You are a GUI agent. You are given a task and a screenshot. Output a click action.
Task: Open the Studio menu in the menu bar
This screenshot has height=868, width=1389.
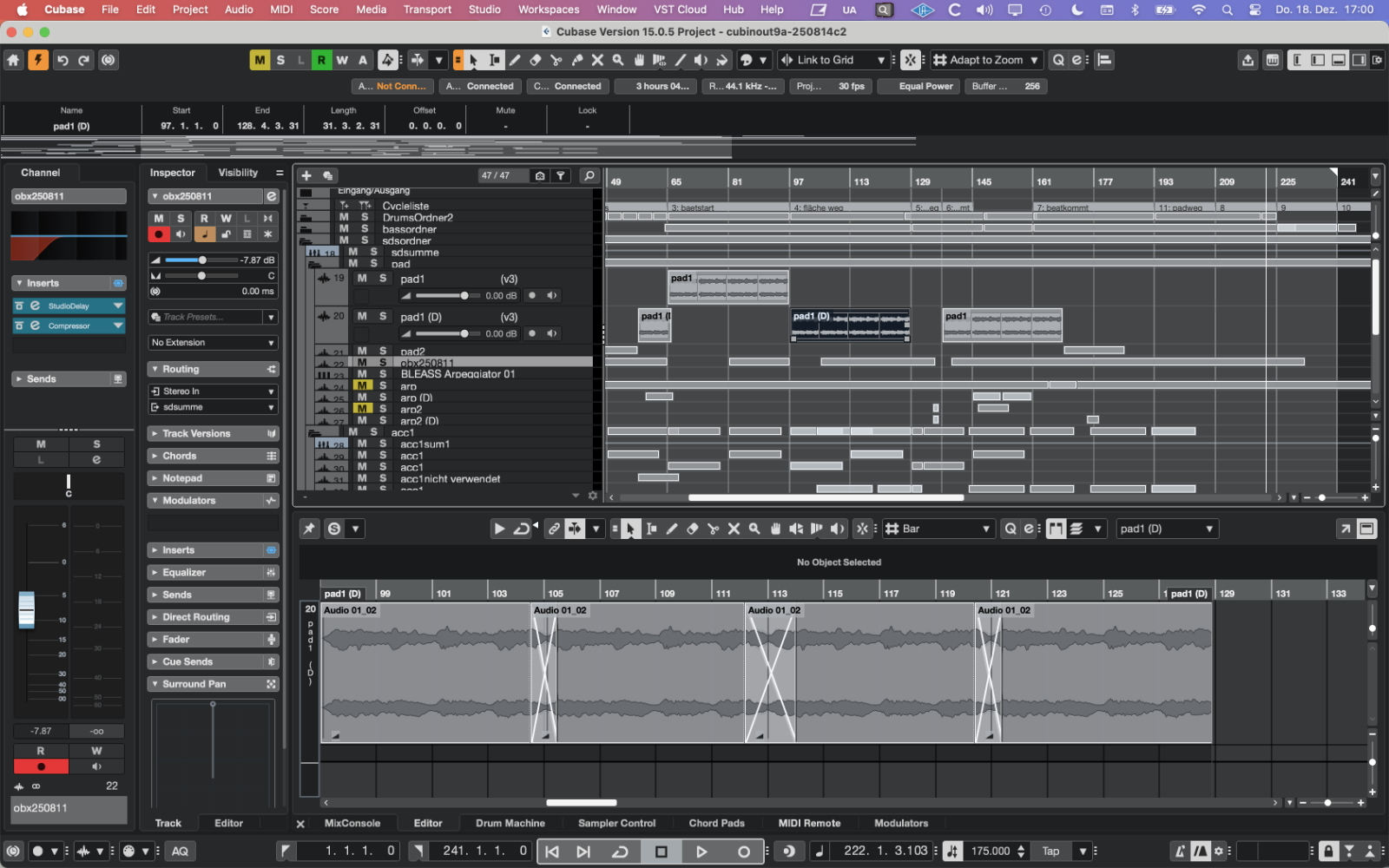click(484, 10)
